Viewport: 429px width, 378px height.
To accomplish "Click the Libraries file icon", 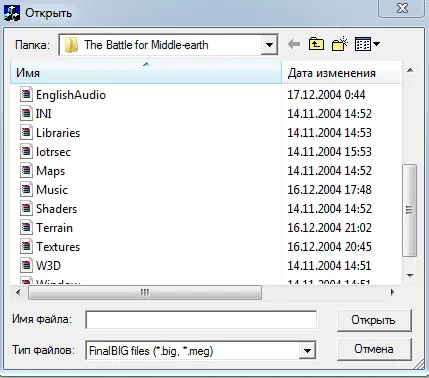I will tap(27, 132).
